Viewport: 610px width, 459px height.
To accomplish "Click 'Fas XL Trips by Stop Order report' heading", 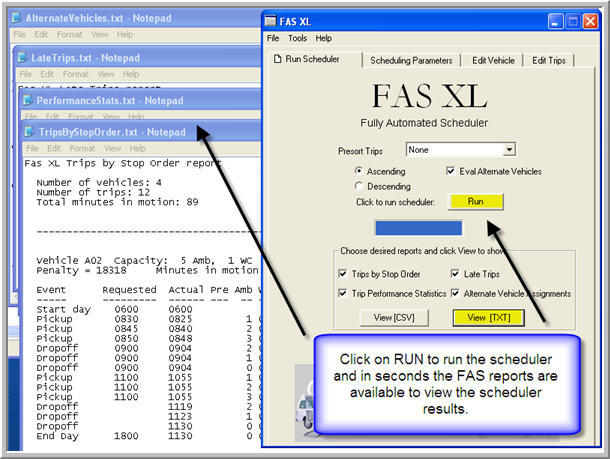I will pos(123,163).
